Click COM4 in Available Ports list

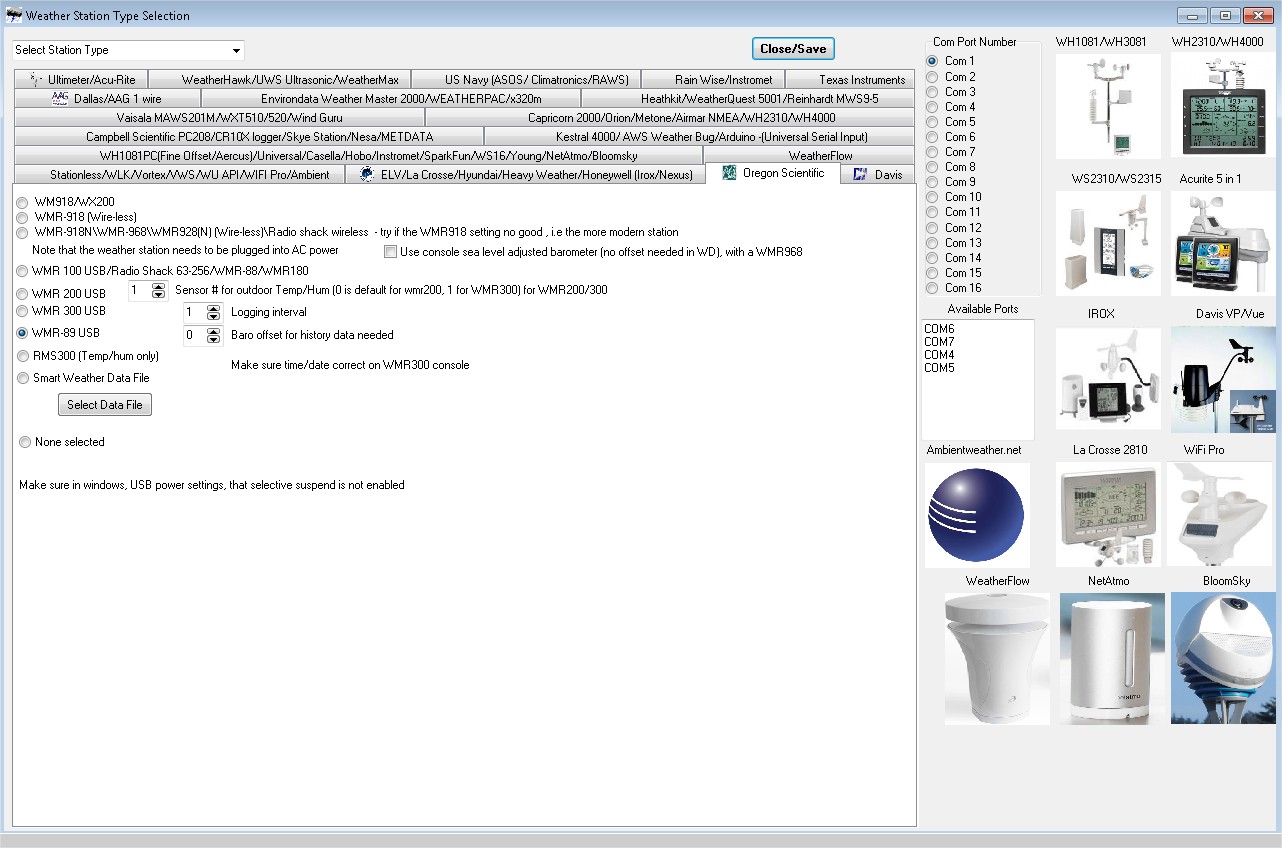pos(939,355)
